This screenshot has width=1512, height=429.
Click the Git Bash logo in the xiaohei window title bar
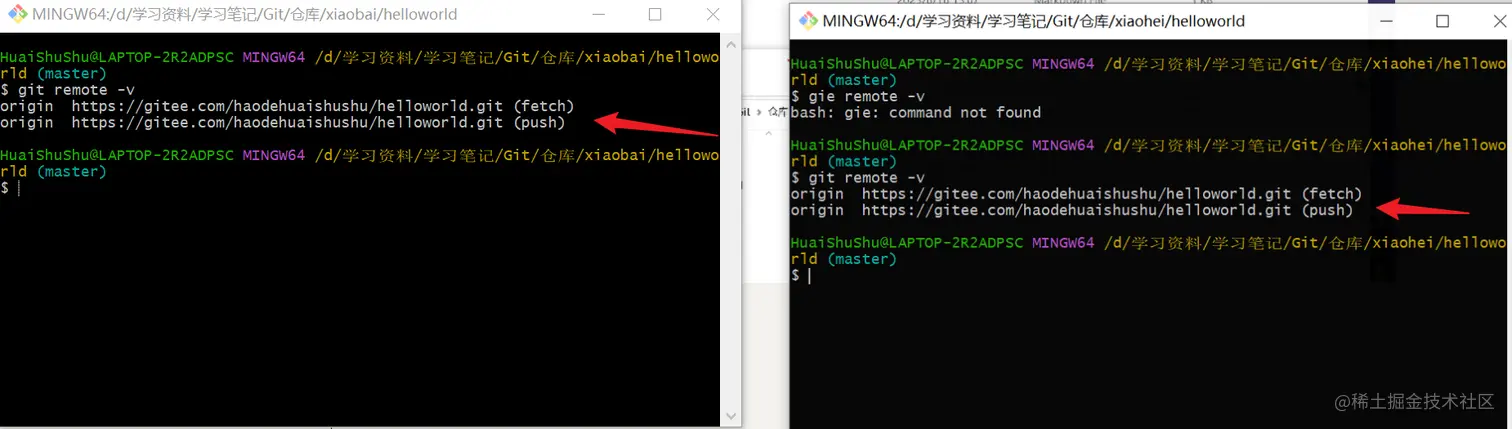807,20
